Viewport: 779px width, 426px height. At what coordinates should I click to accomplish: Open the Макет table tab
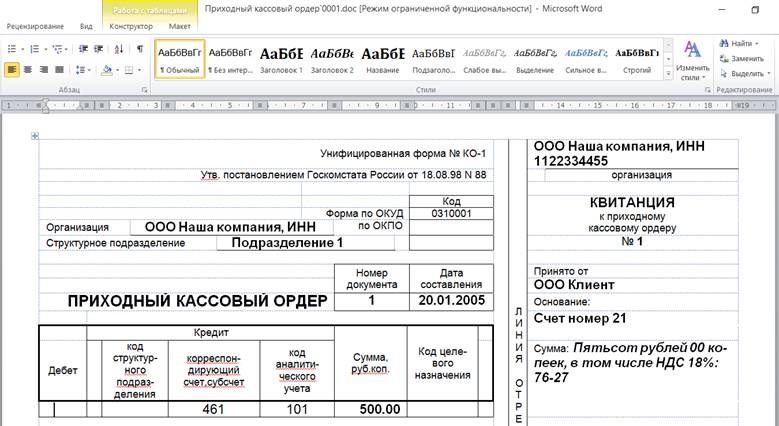pos(179,26)
